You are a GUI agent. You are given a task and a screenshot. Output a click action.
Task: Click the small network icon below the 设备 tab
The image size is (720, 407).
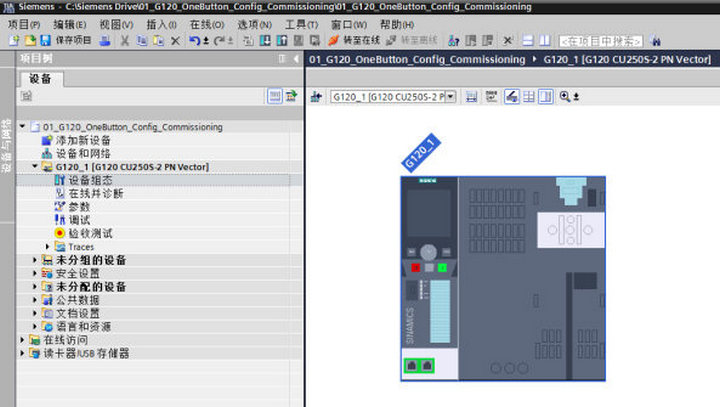point(27,96)
